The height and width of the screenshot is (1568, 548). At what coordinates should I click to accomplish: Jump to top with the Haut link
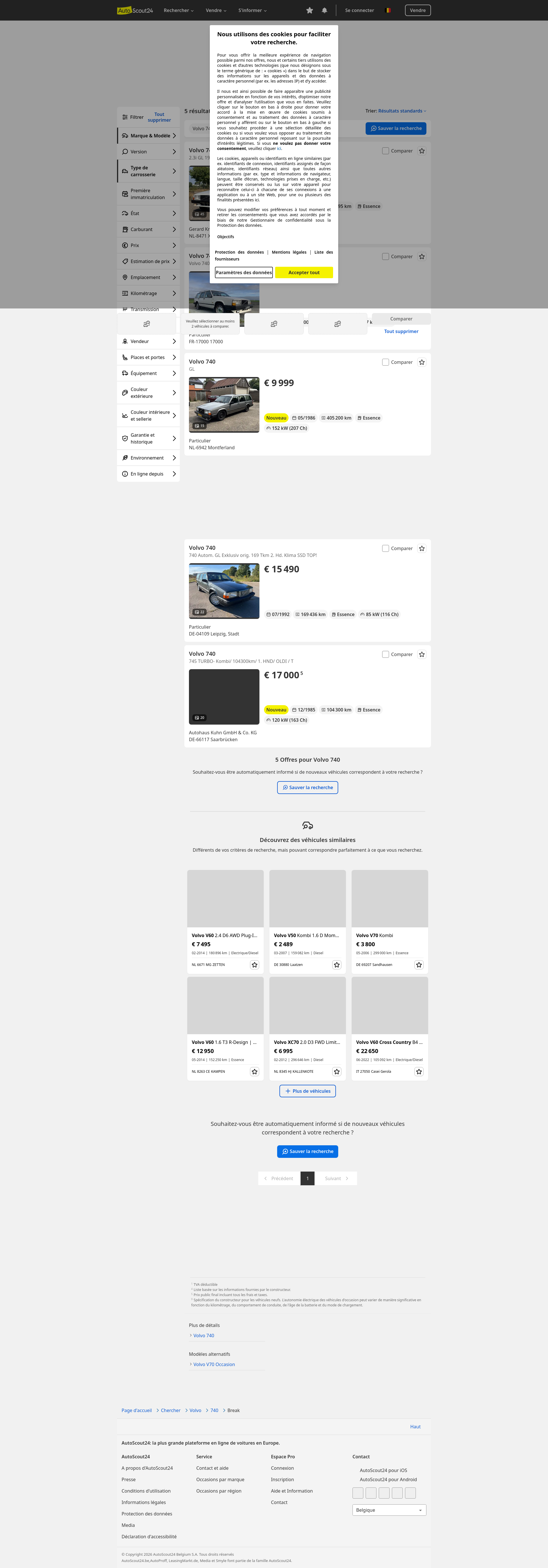pyautogui.click(x=415, y=1427)
